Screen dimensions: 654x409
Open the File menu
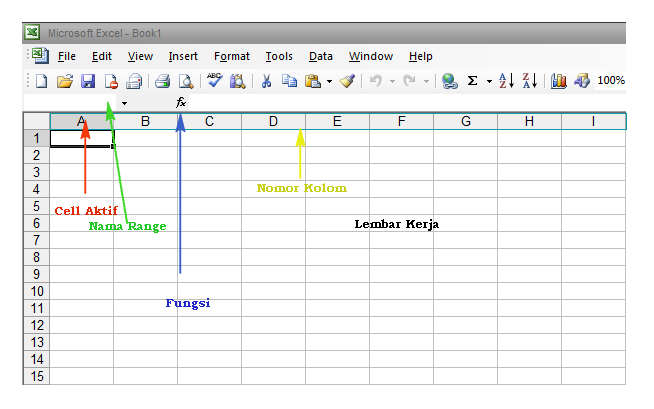pos(67,56)
